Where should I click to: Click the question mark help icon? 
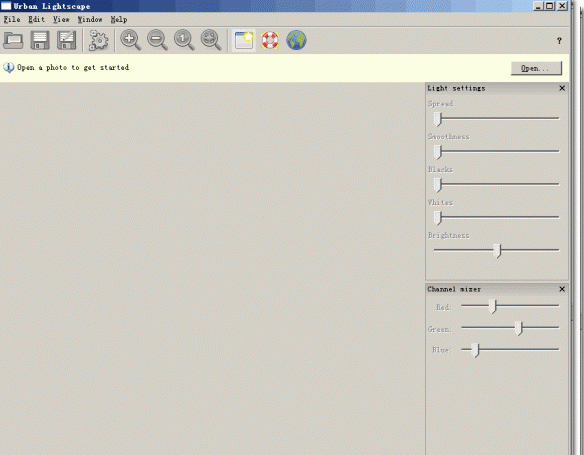pos(559,41)
